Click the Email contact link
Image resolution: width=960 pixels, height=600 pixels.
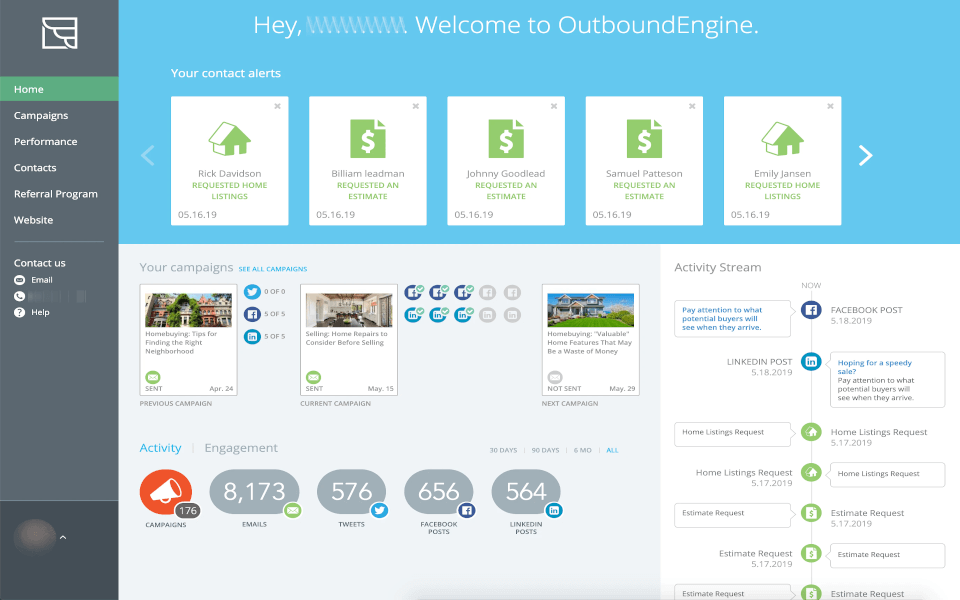pos(42,280)
